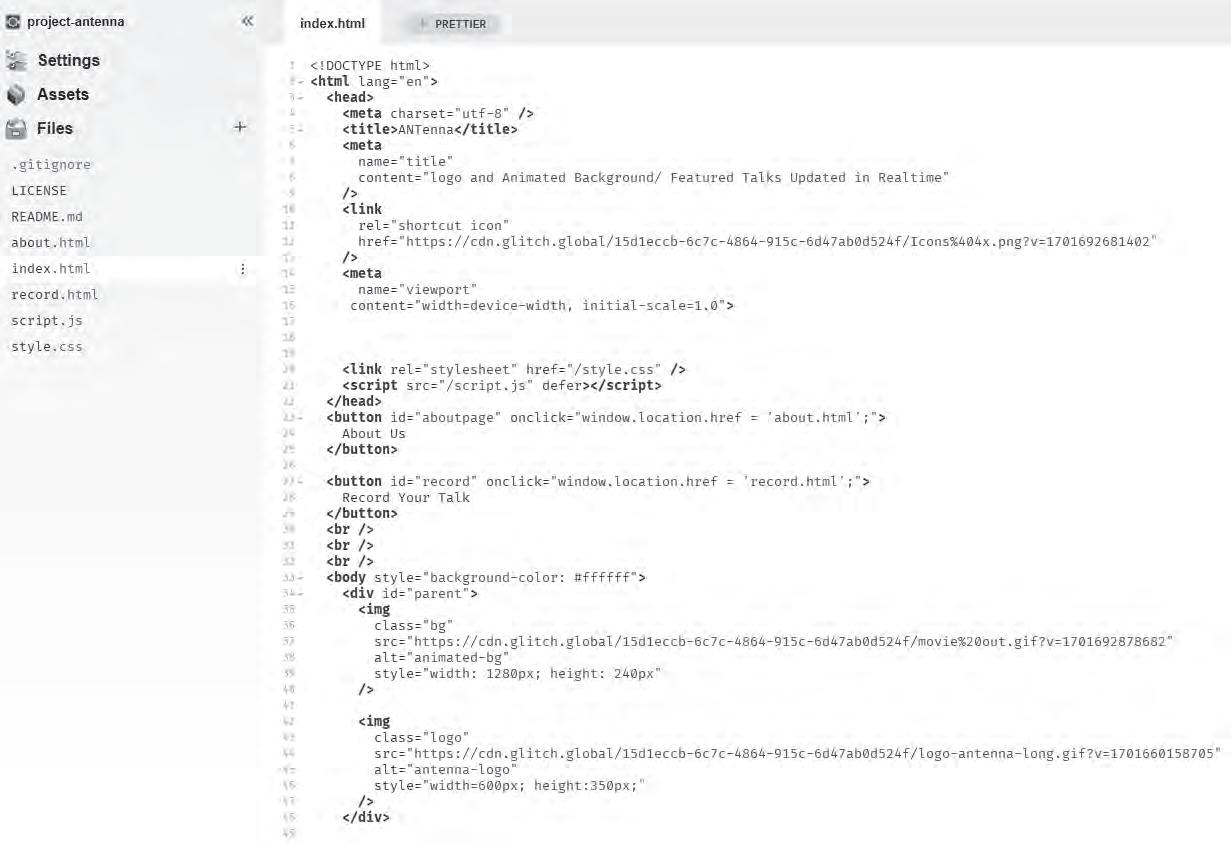Place cursor on the DOCTYPE html line

[x=370, y=66]
